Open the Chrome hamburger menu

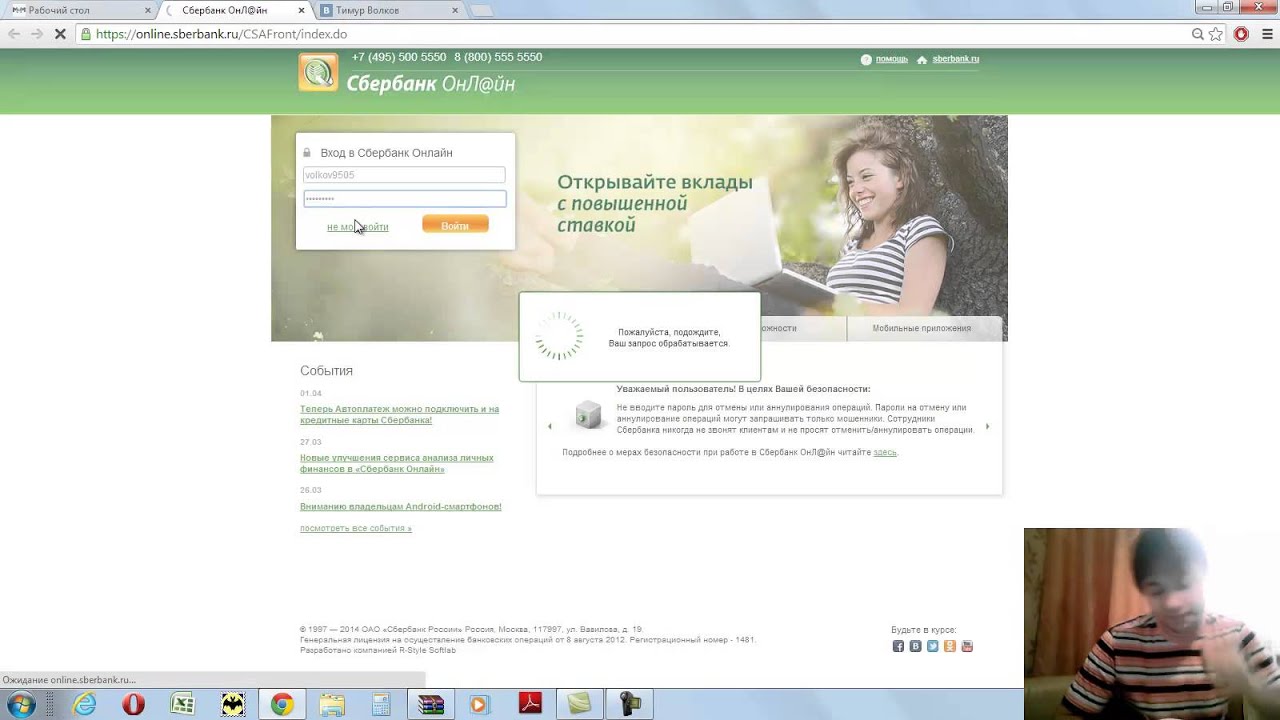[x=1266, y=34]
